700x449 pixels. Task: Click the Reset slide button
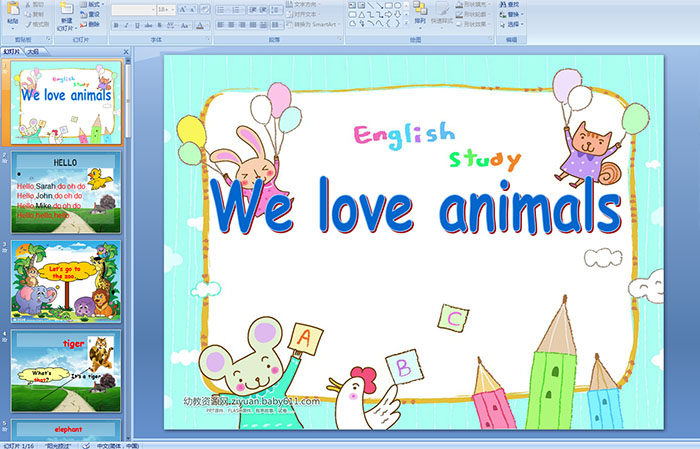point(90,14)
